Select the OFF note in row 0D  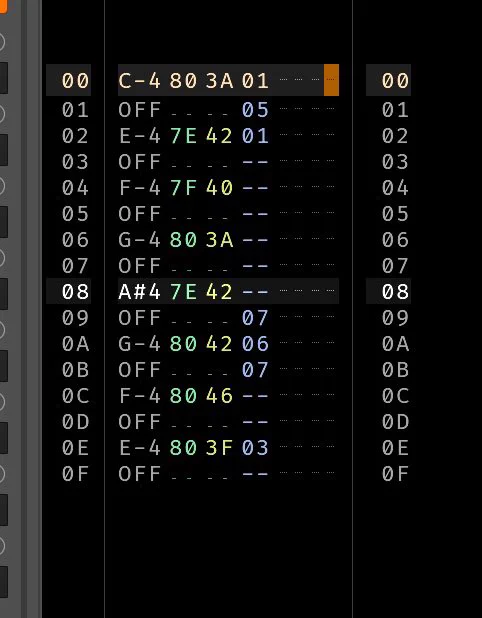pyautogui.click(x=140, y=422)
